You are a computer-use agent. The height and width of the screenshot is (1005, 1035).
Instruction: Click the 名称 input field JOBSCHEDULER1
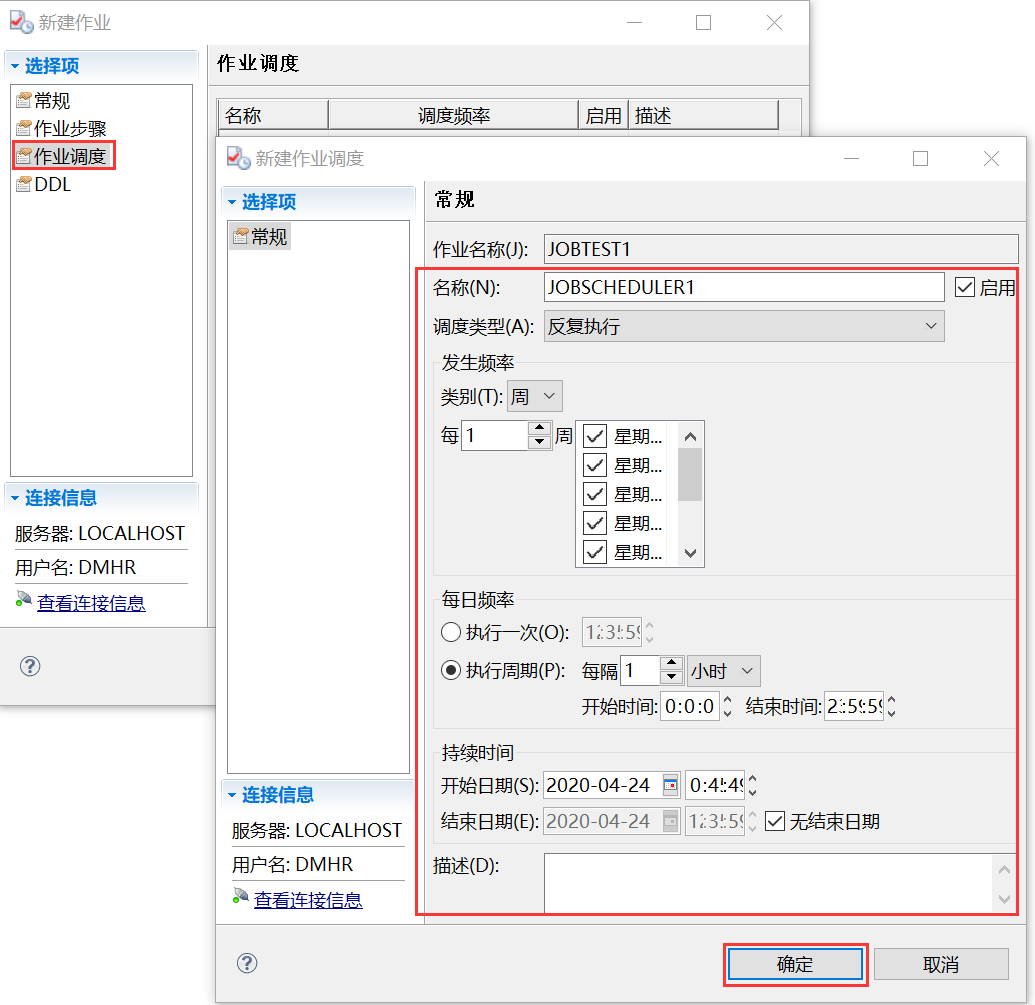pyautogui.click(x=744, y=287)
